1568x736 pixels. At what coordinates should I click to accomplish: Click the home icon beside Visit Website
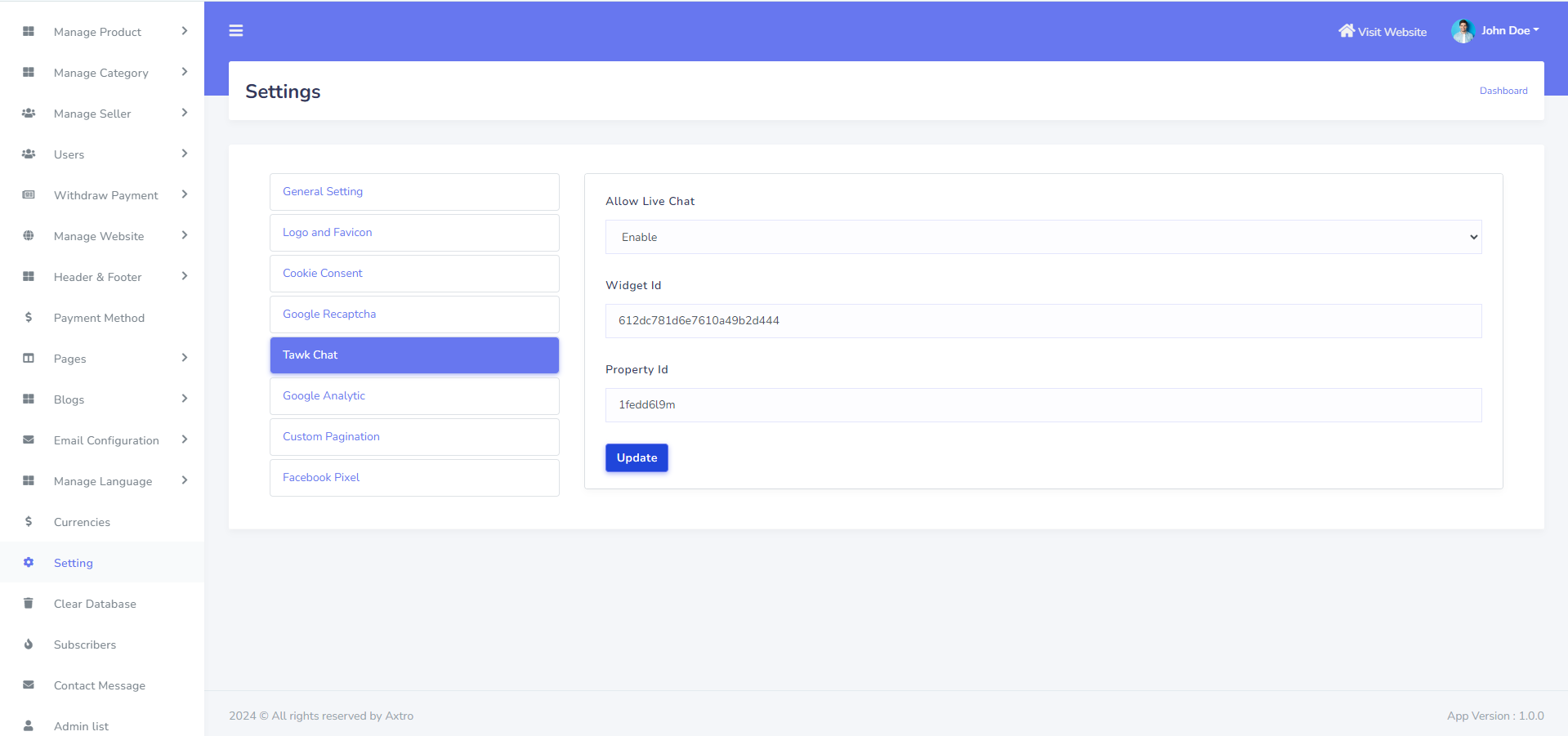1346,31
